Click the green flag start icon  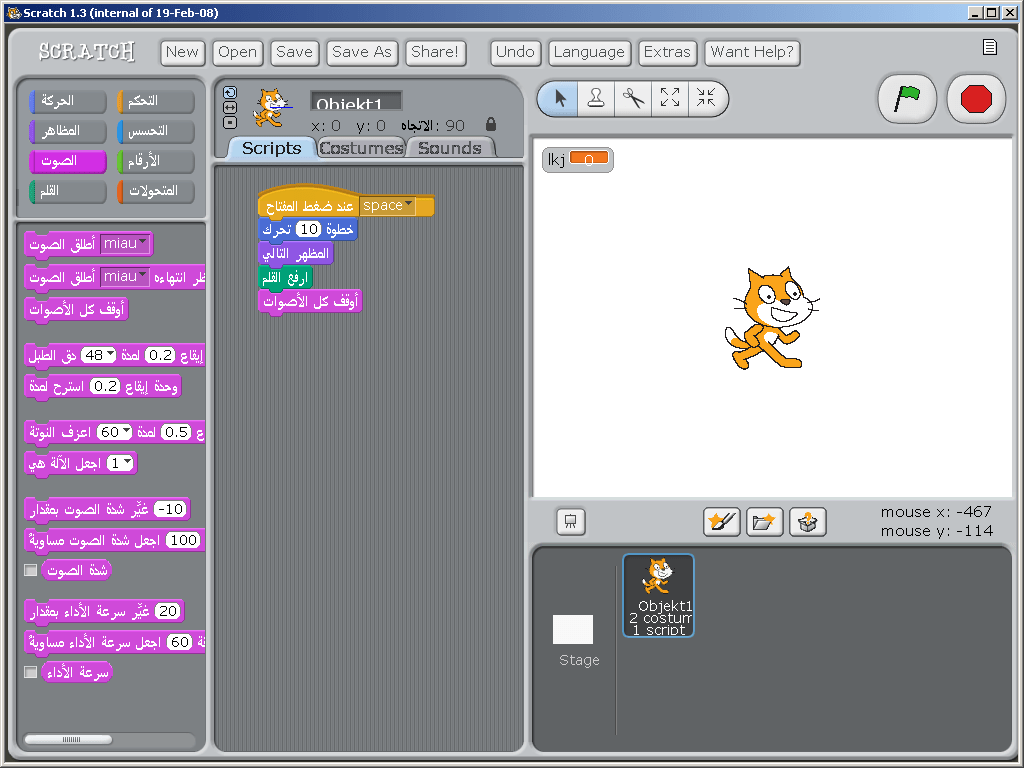click(906, 98)
